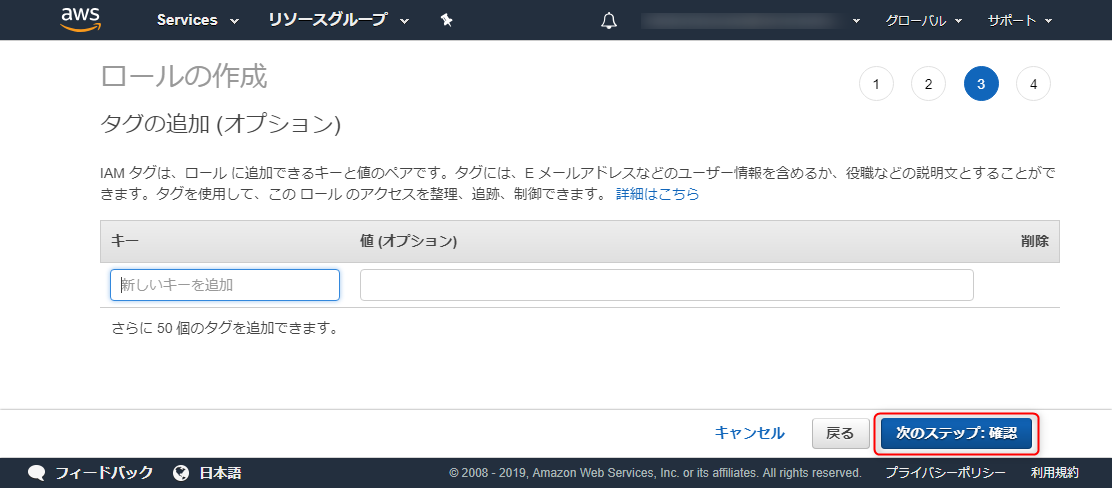Click the AWS logo home icon

point(81,19)
